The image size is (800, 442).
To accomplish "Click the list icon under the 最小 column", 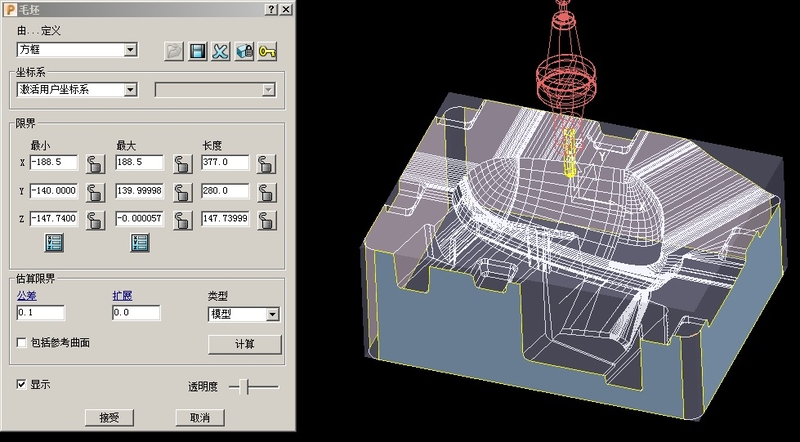I will pos(54,242).
